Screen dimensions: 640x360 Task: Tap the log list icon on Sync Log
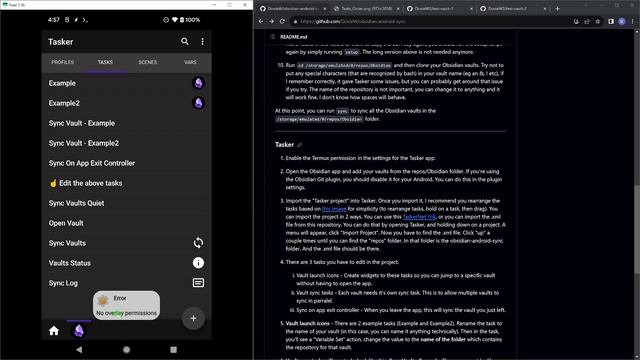[198, 283]
